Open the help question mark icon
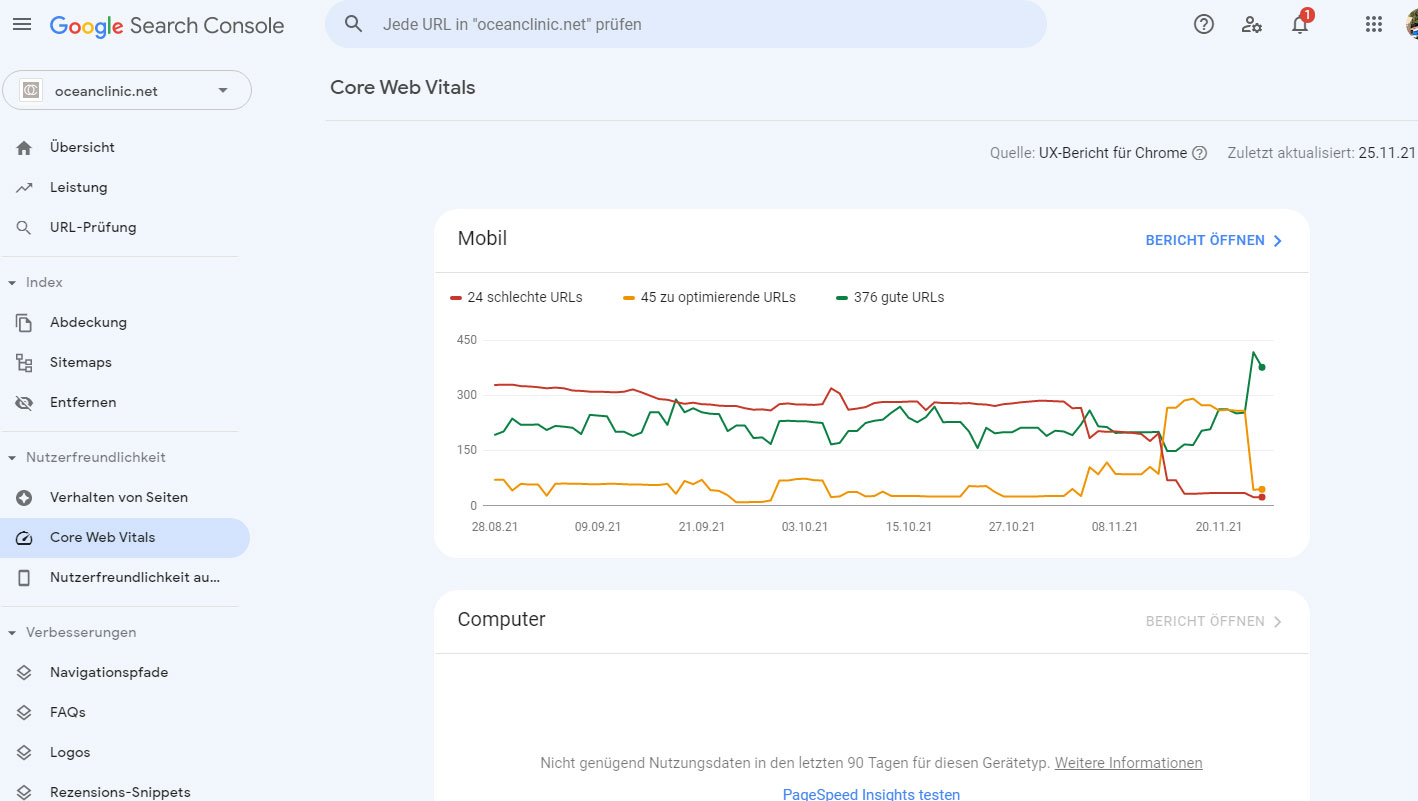Image resolution: width=1418 pixels, height=801 pixels. 1204,25
